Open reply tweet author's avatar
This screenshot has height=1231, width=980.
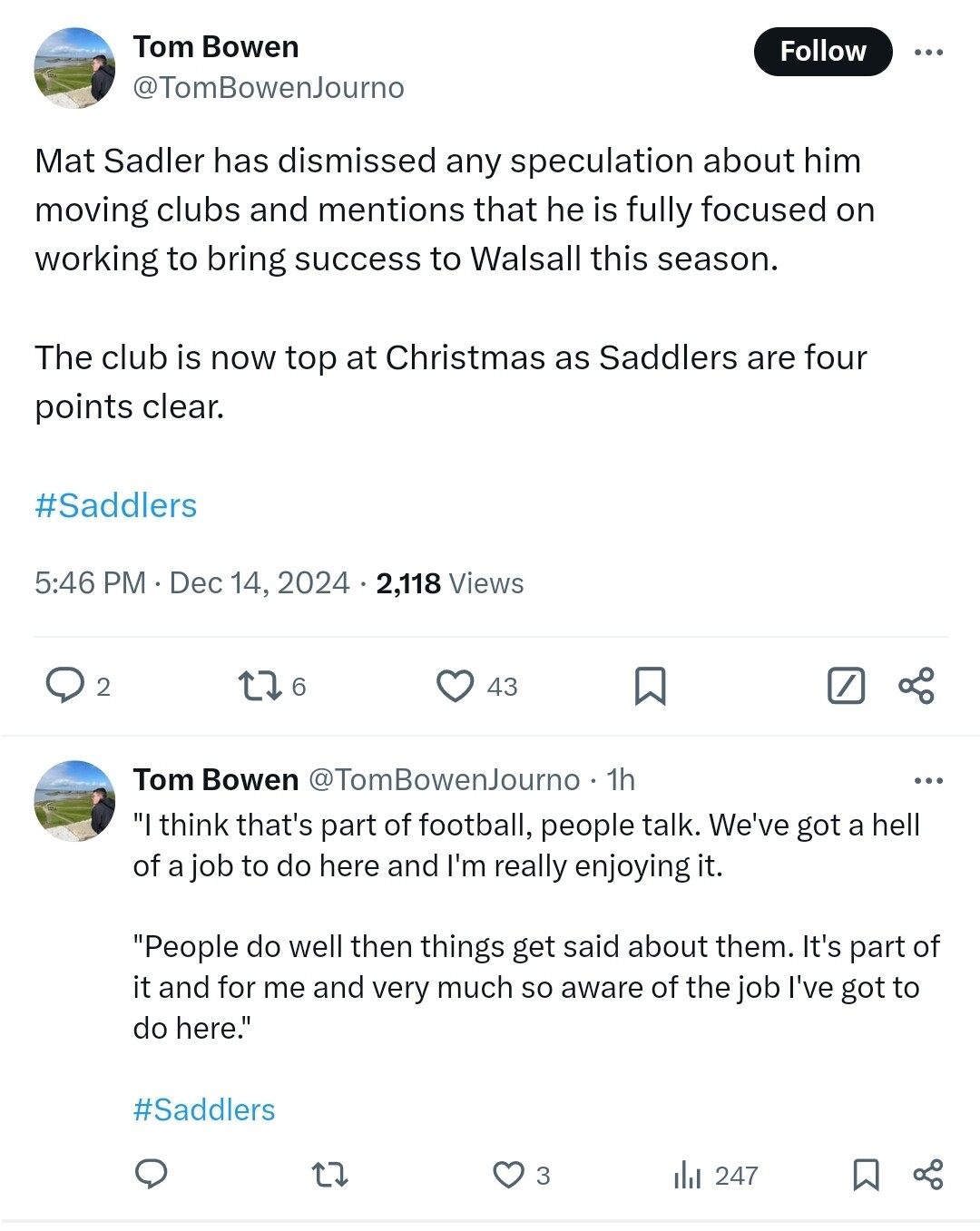point(74,801)
